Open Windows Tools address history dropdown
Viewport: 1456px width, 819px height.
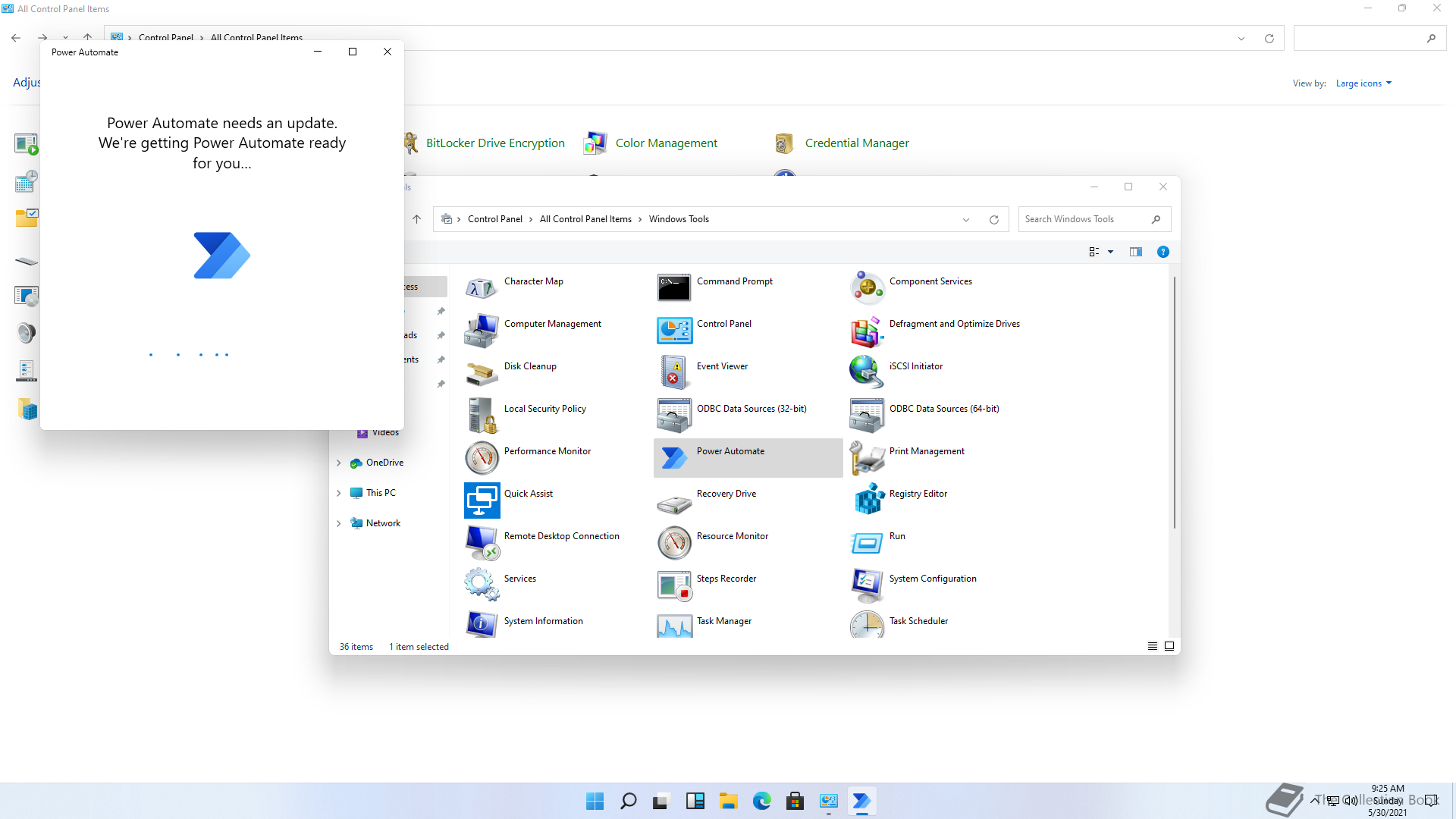[966, 220]
